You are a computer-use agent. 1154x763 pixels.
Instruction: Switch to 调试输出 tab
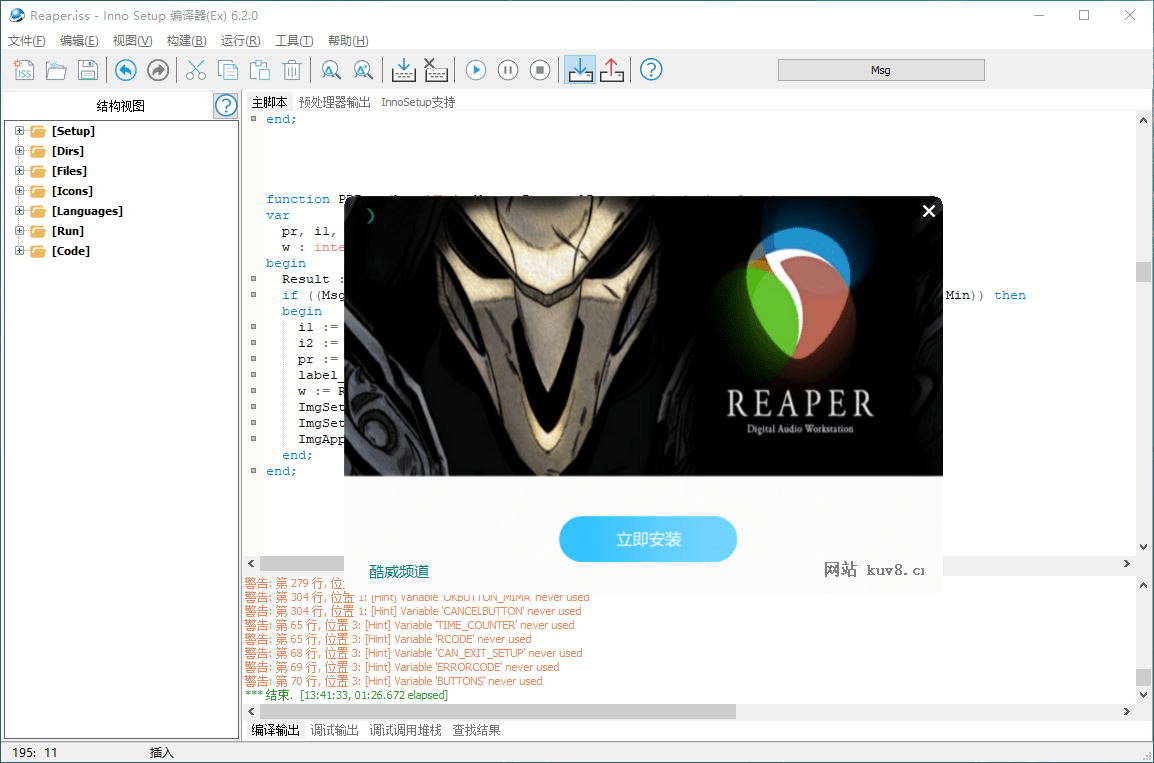(x=334, y=730)
